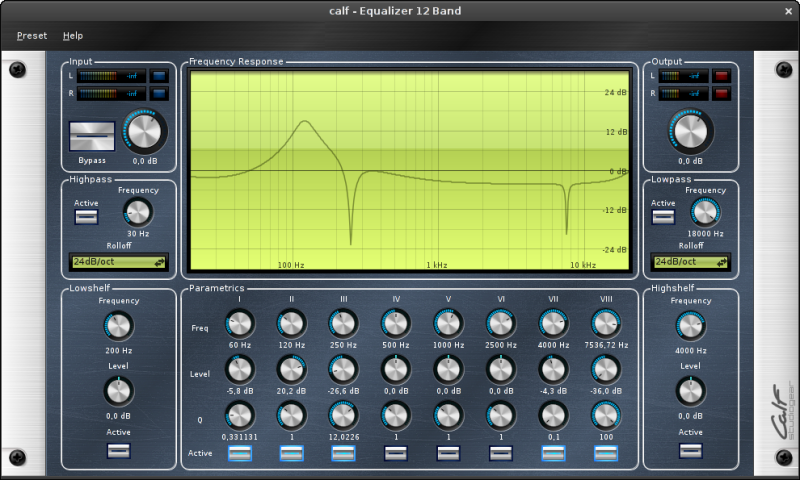This screenshot has width=800, height=480.
Task: Click band II Freq knob at 120 Hz
Action: 292,323
